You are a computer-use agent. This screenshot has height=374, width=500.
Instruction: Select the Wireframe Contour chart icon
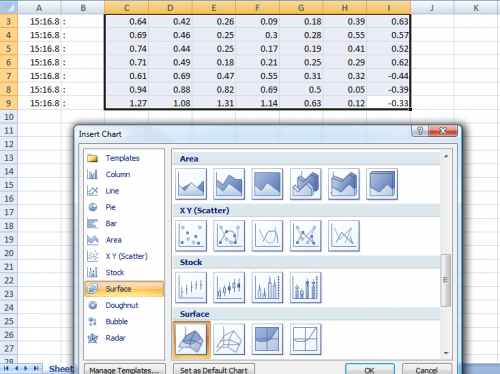305,339
